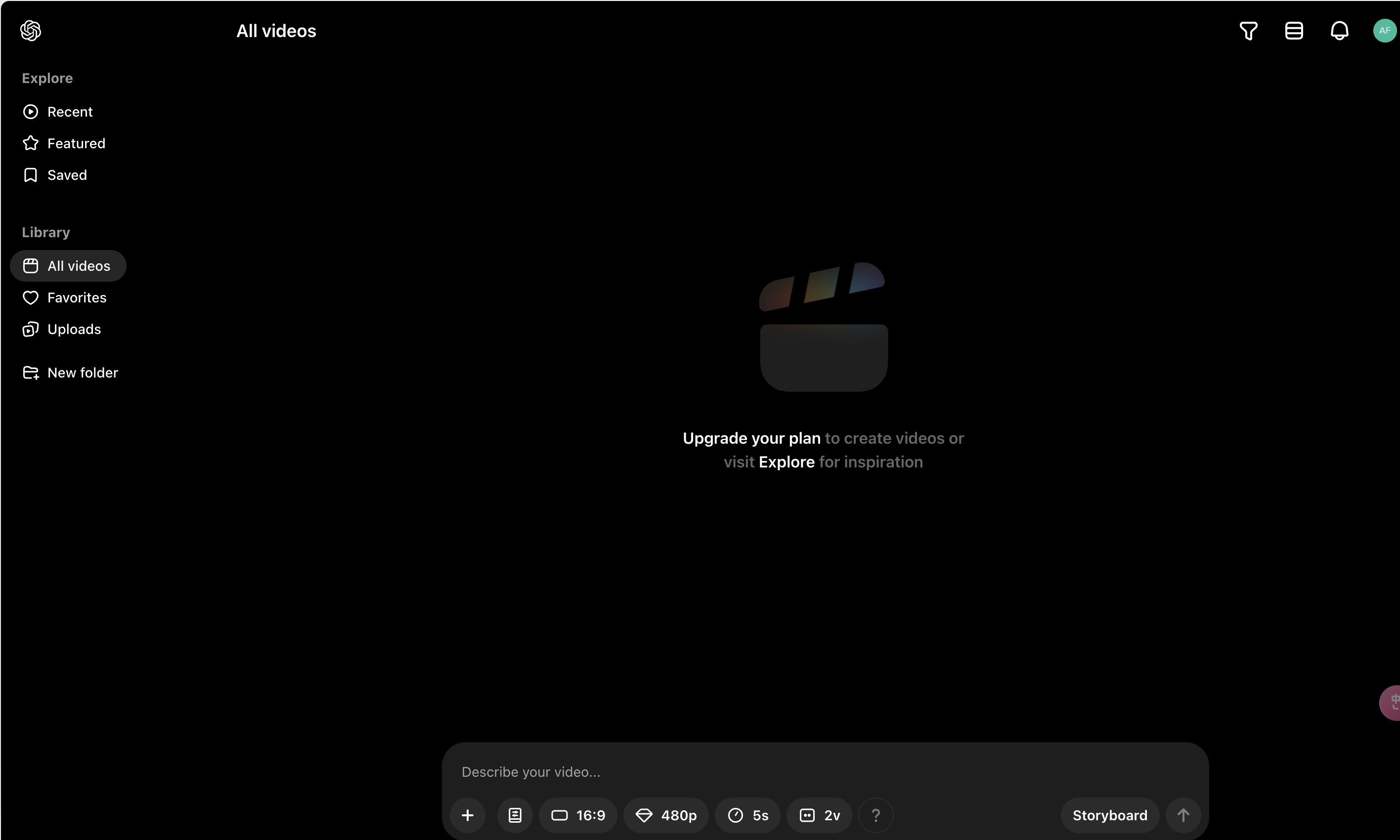Open Favorites in Library
1400x840 pixels.
pos(77,298)
